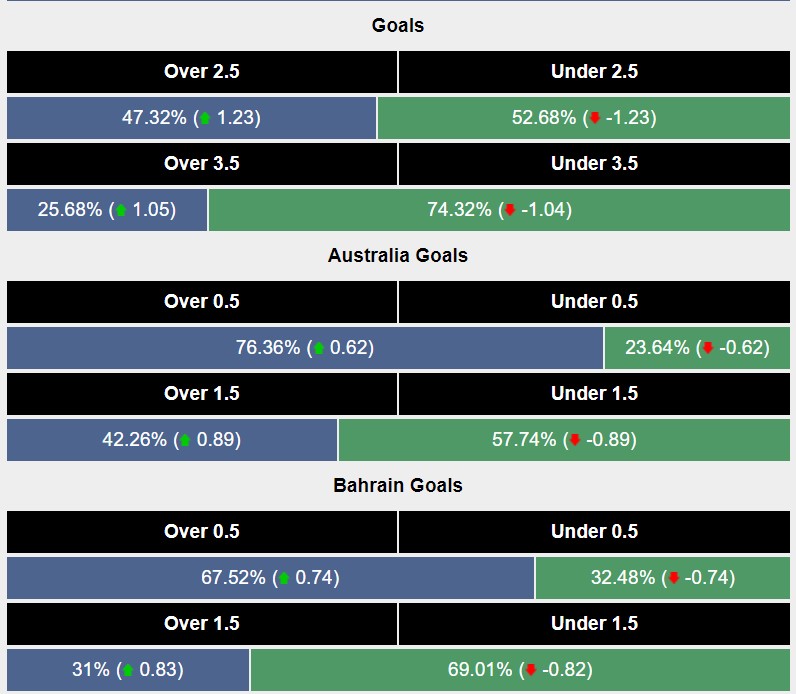Click red down arrow beside 69.01%

click(531, 670)
